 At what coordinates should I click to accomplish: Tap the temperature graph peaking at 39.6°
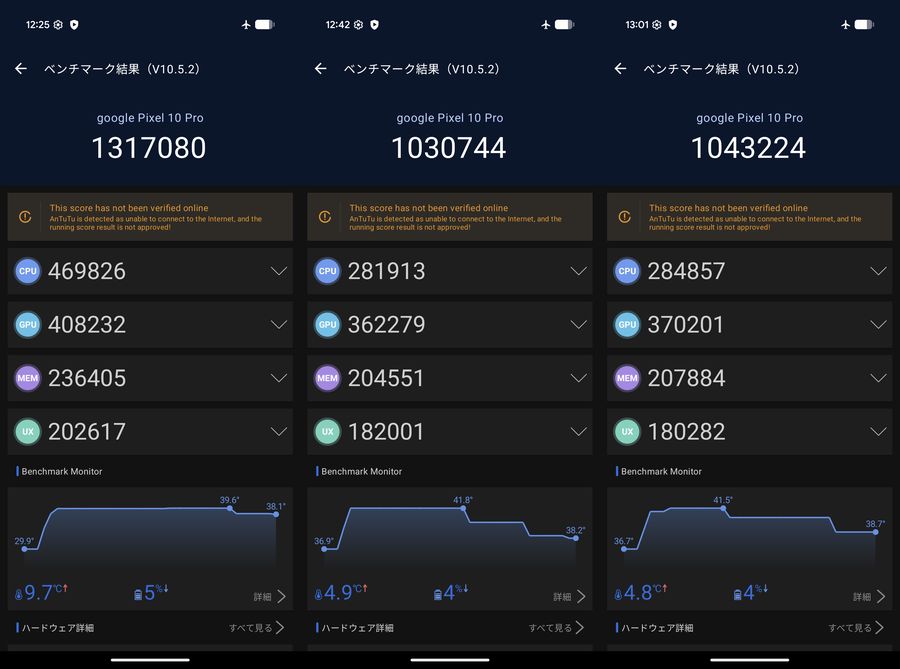[150, 531]
